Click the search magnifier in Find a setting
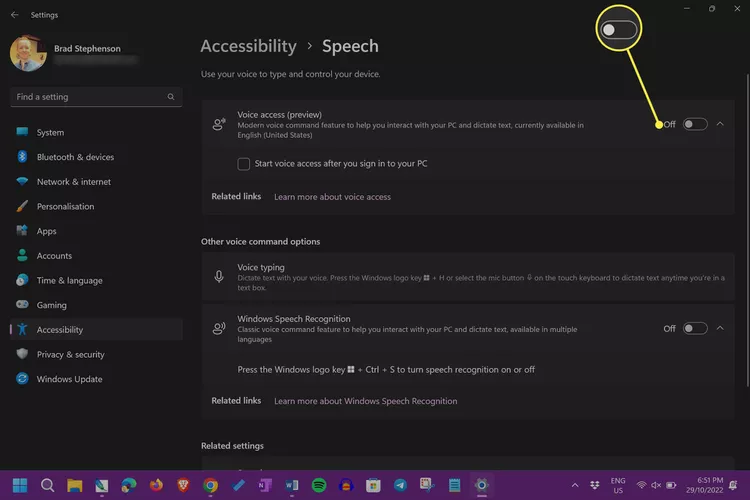 [171, 97]
